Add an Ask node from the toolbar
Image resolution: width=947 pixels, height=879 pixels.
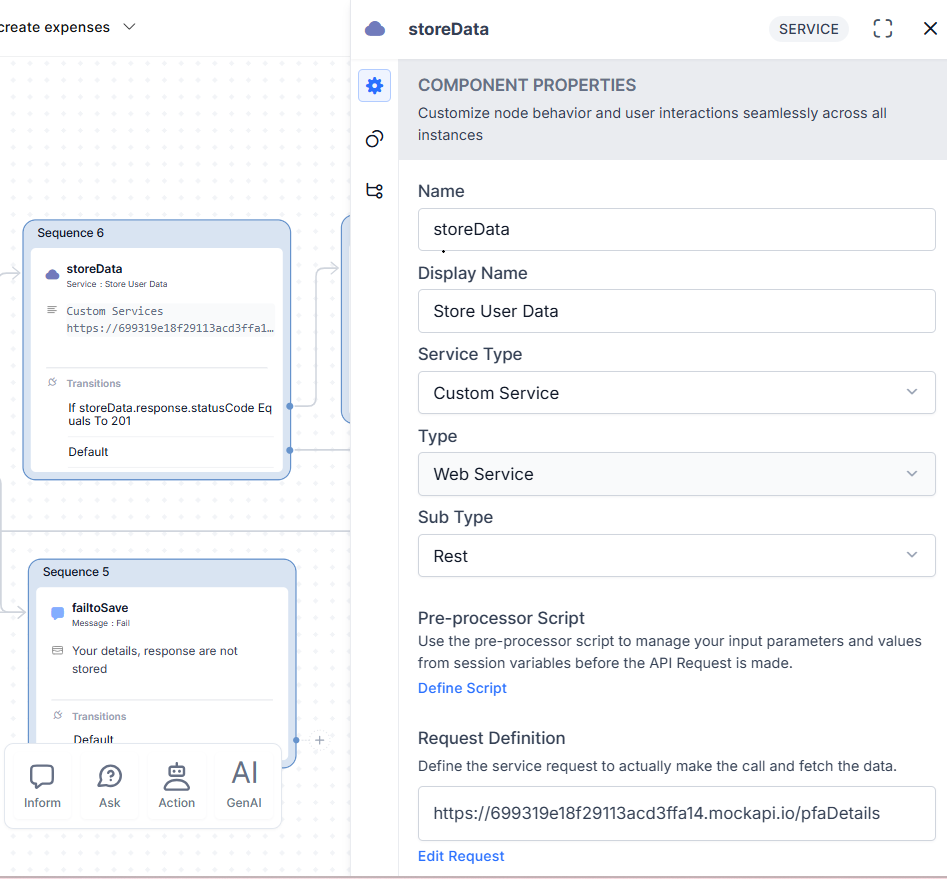click(110, 785)
